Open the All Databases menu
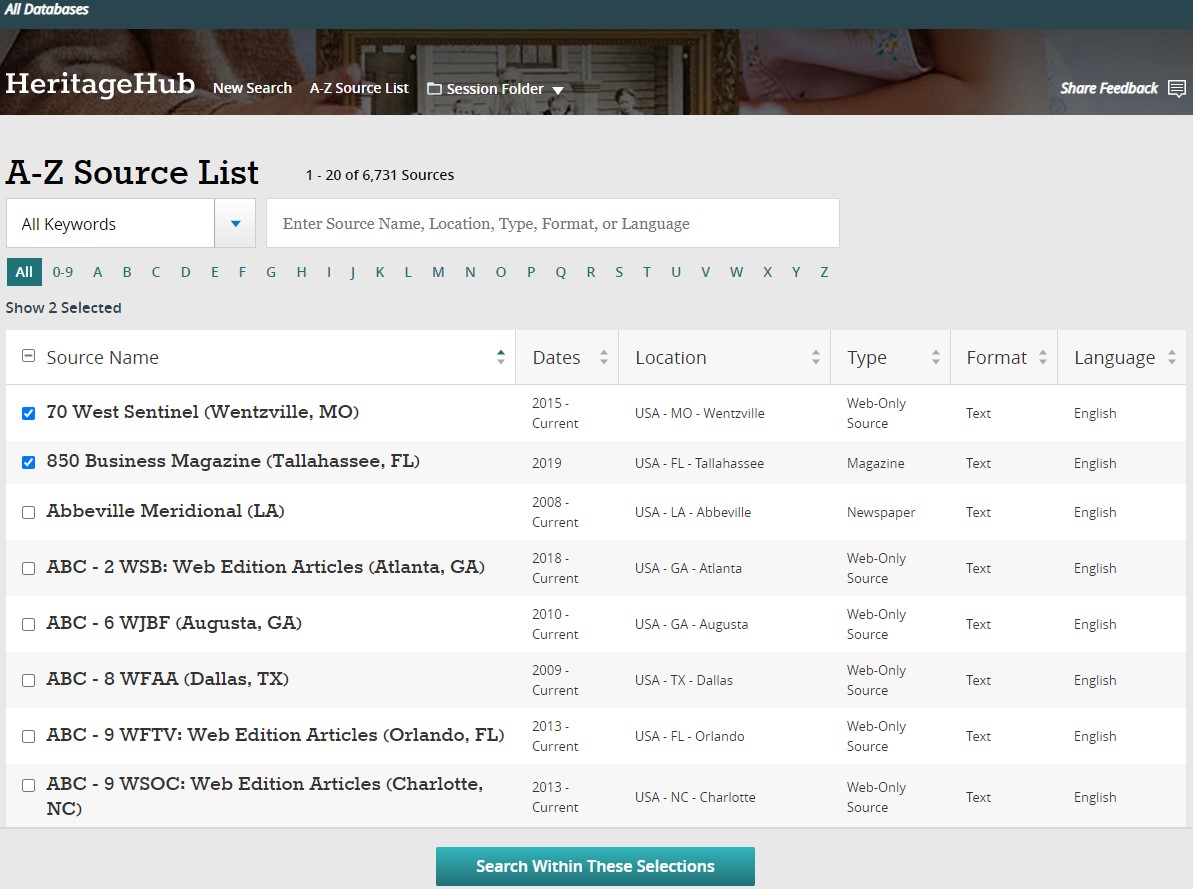 [47, 9]
